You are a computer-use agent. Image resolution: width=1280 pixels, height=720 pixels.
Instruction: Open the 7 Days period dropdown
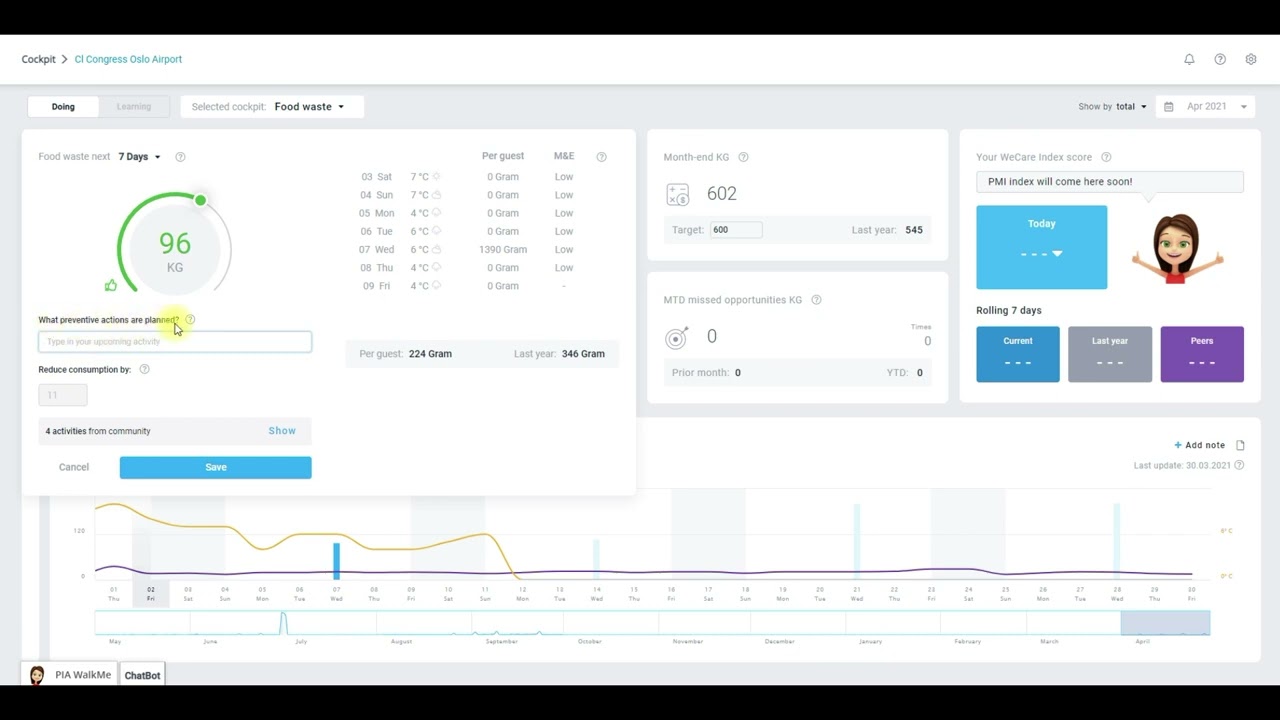(x=139, y=157)
